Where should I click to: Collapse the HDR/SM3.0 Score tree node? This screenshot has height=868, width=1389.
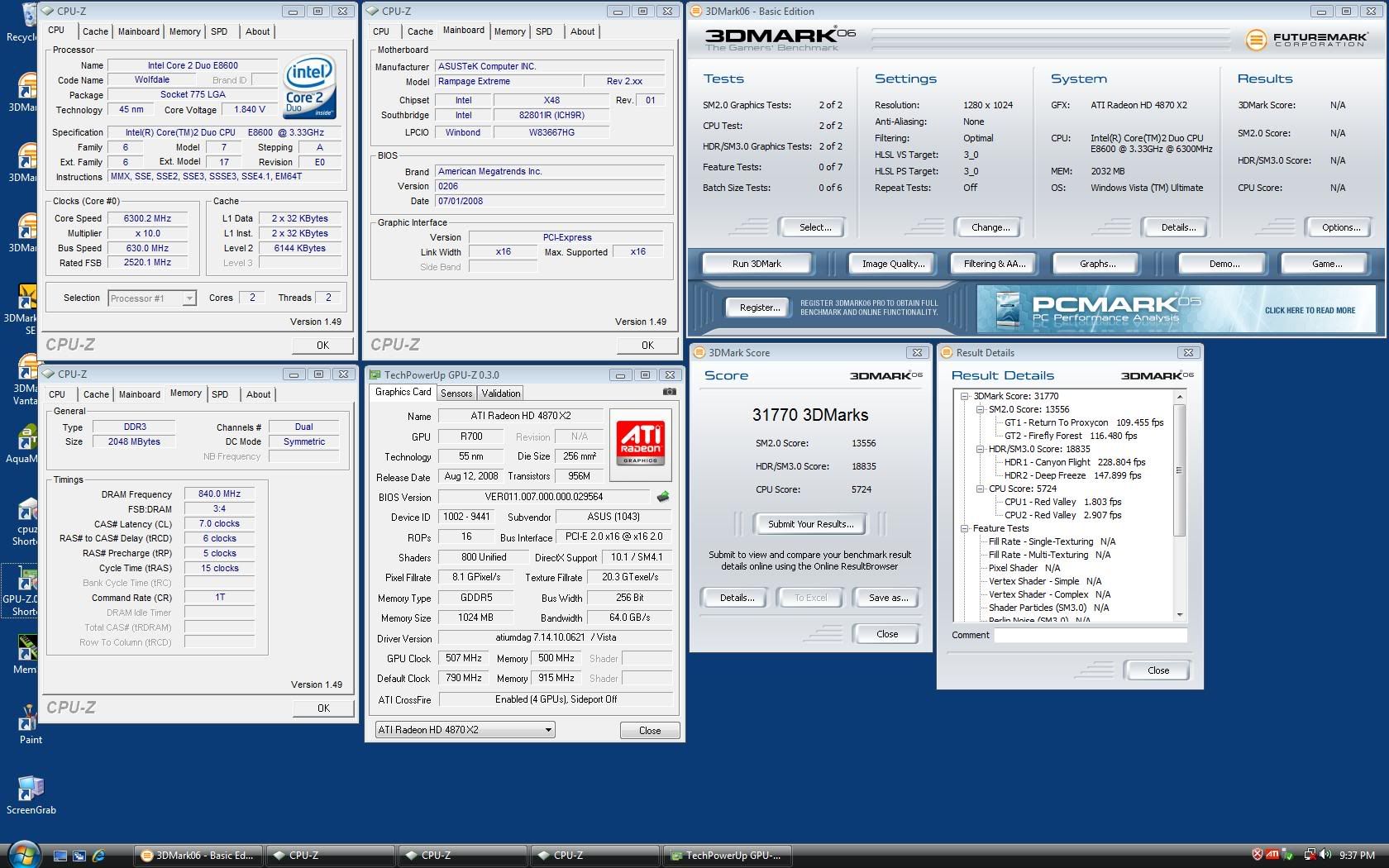pos(980,449)
